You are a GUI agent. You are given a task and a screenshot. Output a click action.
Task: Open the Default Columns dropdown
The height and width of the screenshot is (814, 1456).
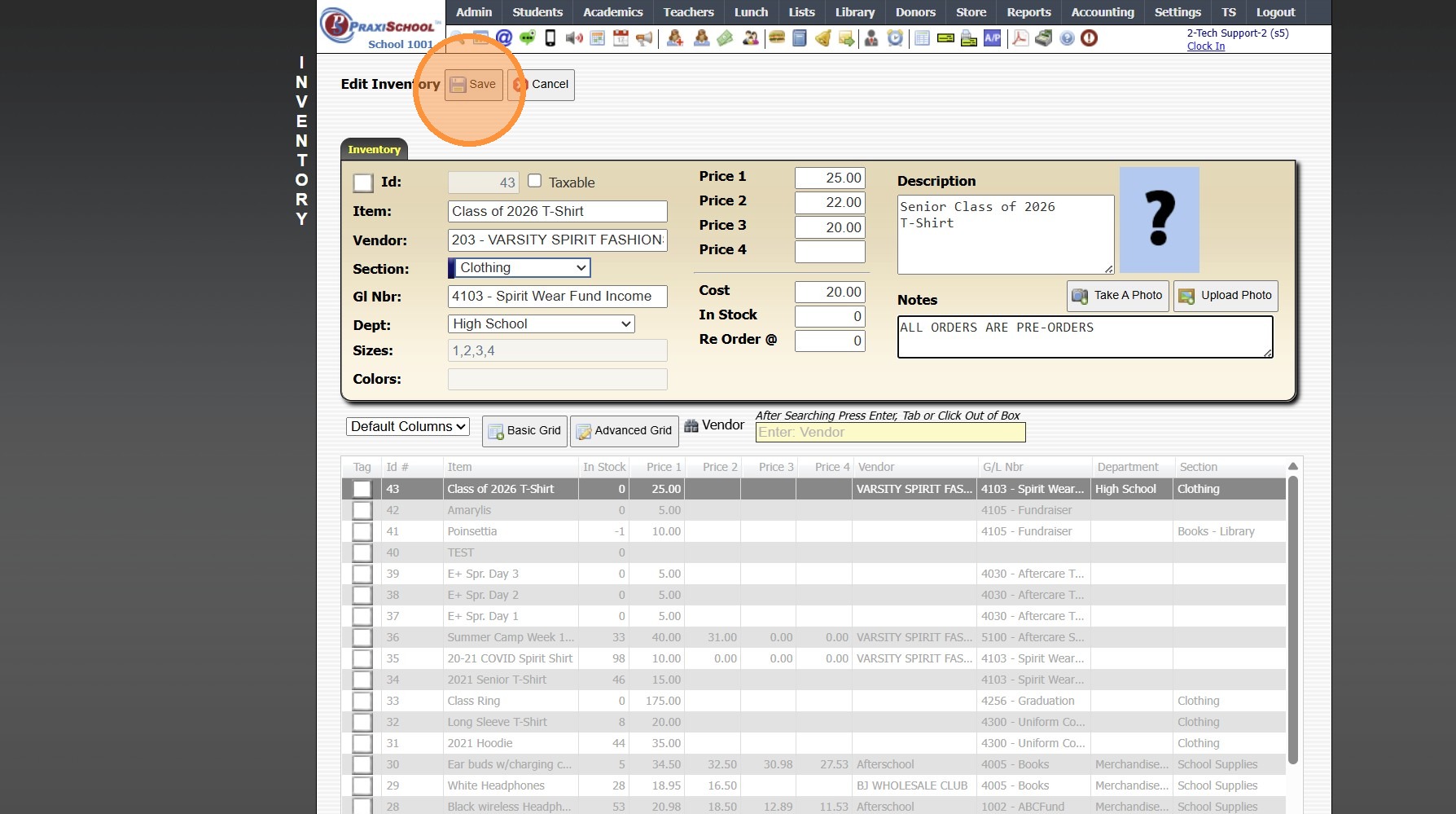pyautogui.click(x=408, y=427)
